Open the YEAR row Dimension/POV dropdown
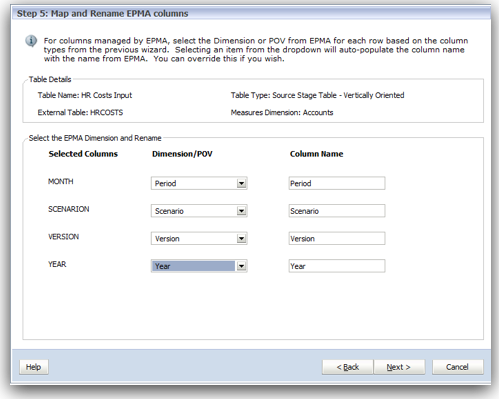Image resolution: width=499 pixels, height=399 pixels. click(199, 266)
